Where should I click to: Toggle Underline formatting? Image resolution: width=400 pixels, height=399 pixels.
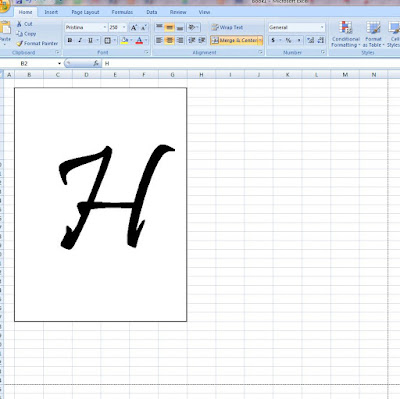click(x=90, y=40)
